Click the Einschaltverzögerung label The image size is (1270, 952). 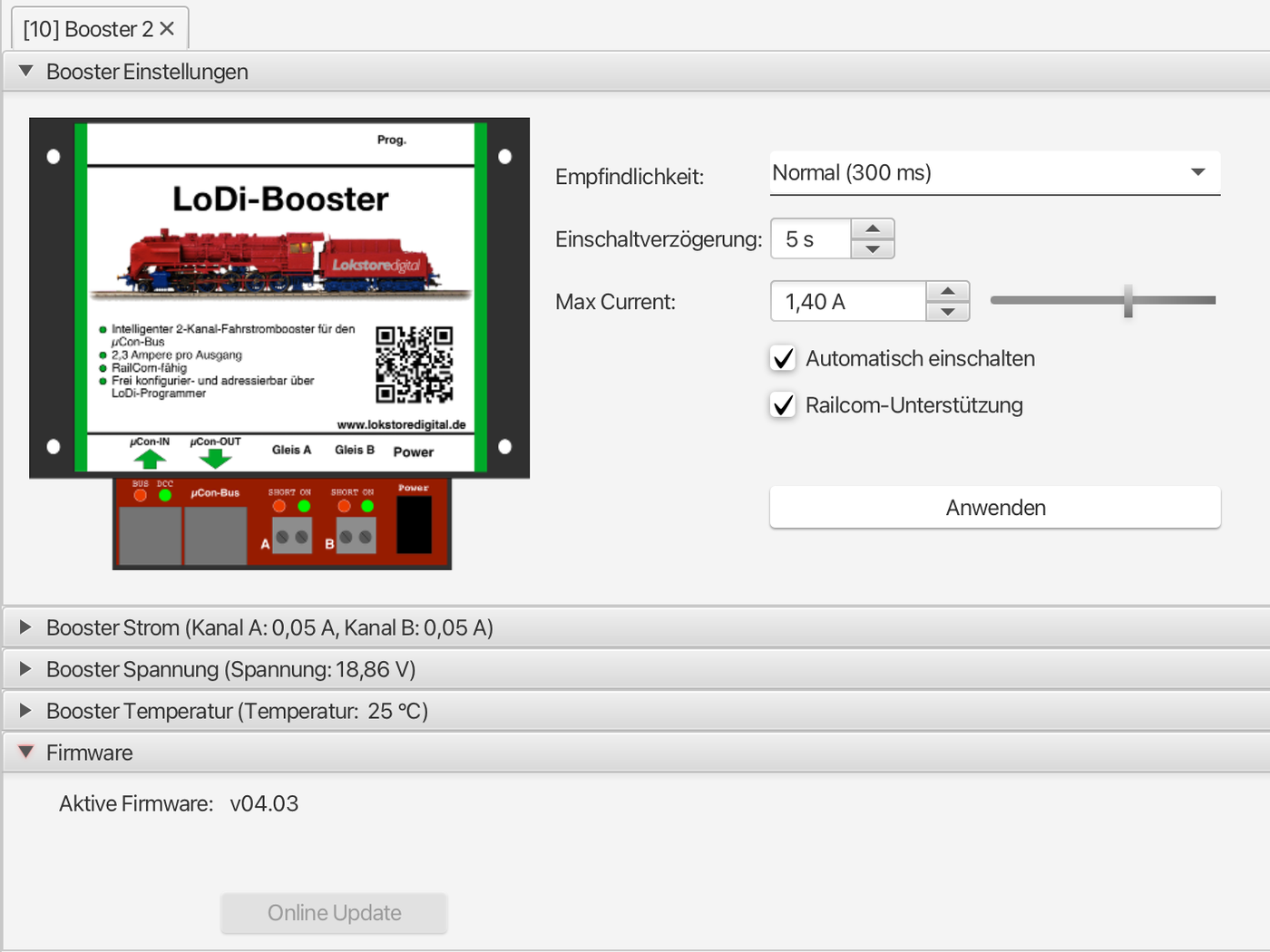tap(659, 239)
